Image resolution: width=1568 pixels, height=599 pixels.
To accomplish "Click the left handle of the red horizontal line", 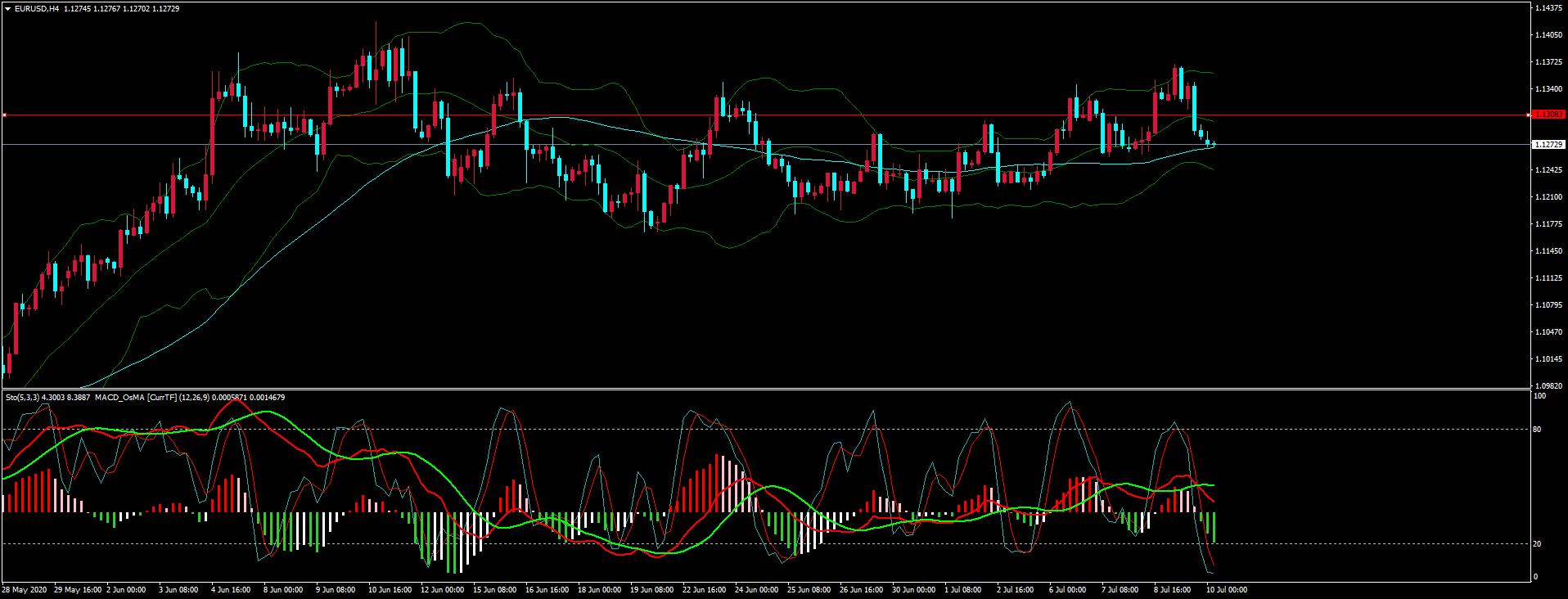I will [4, 115].
